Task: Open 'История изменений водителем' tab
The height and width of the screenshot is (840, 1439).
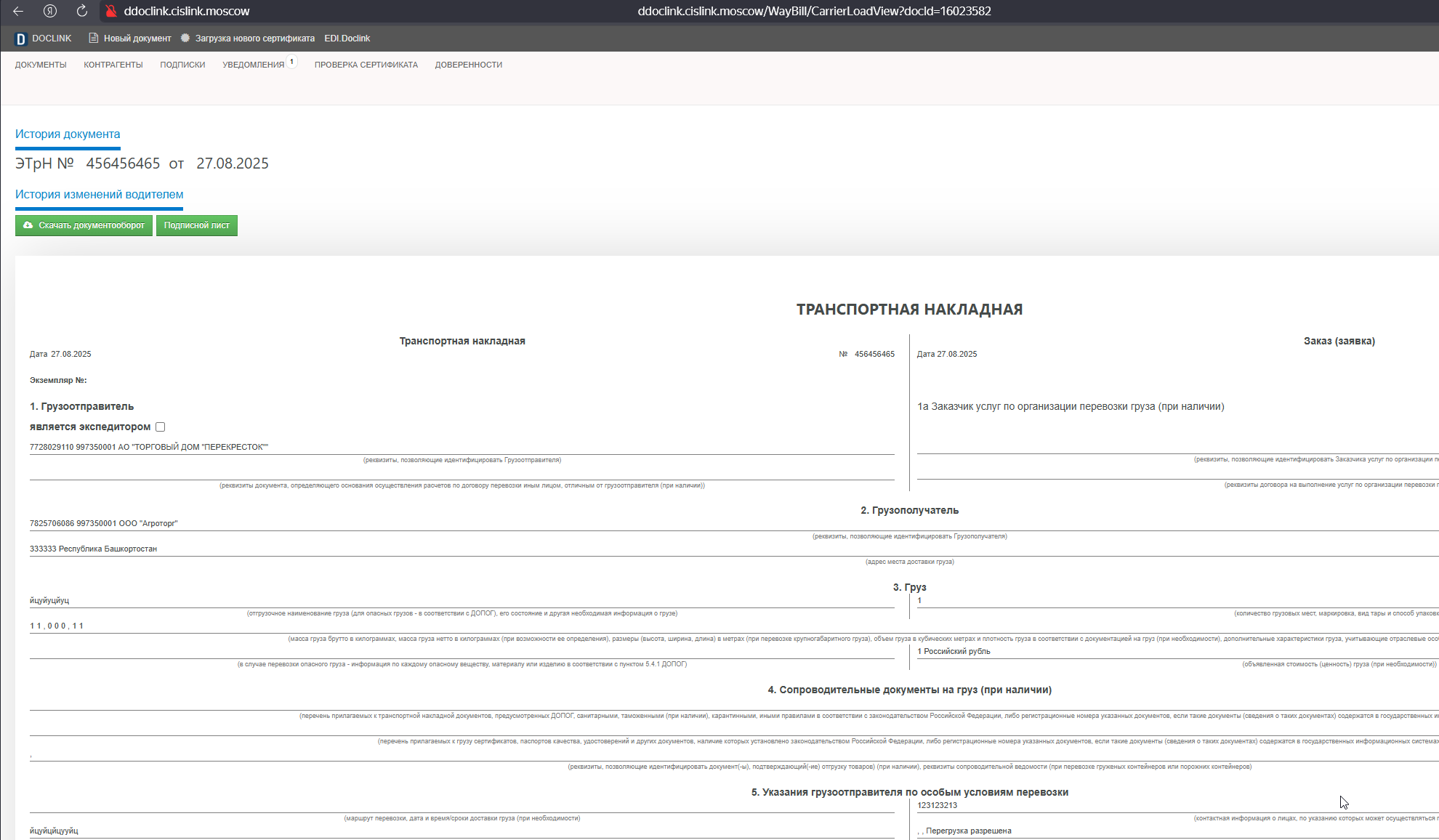Action: tap(99, 195)
